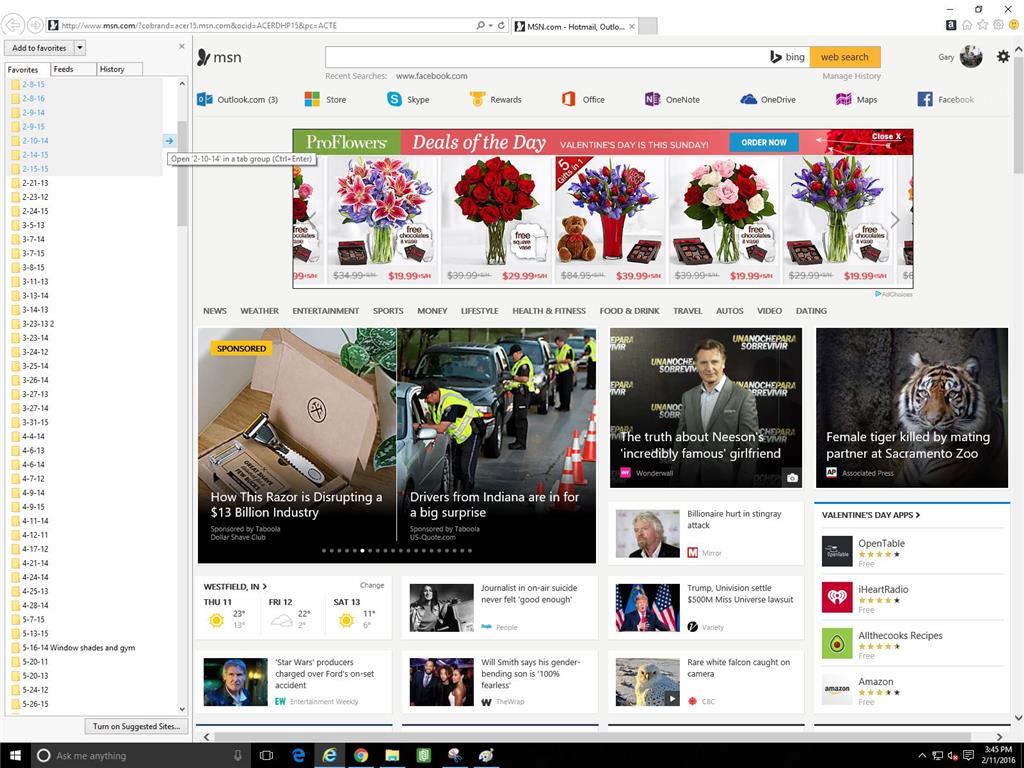1024x768 pixels.
Task: Click into the Bing search box
Action: pos(547,57)
